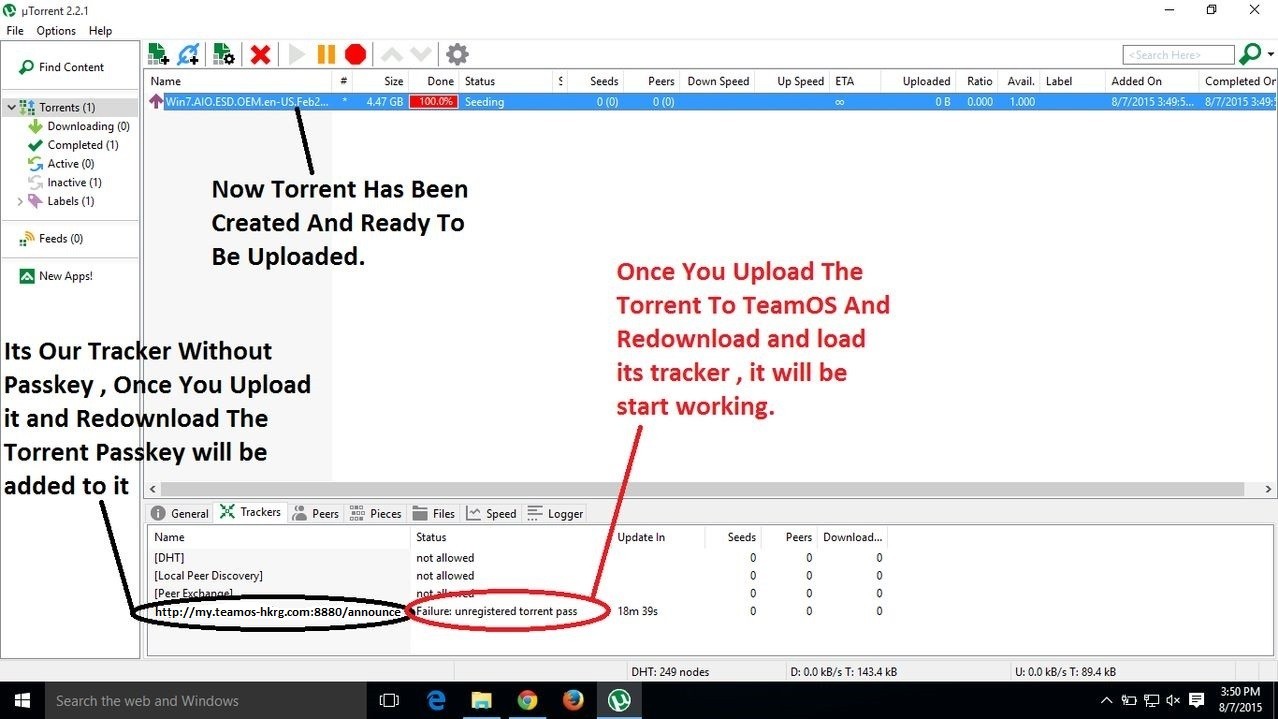This screenshot has width=1278, height=719.
Task: Switch to the General tab
Action: pyautogui.click(x=179, y=513)
